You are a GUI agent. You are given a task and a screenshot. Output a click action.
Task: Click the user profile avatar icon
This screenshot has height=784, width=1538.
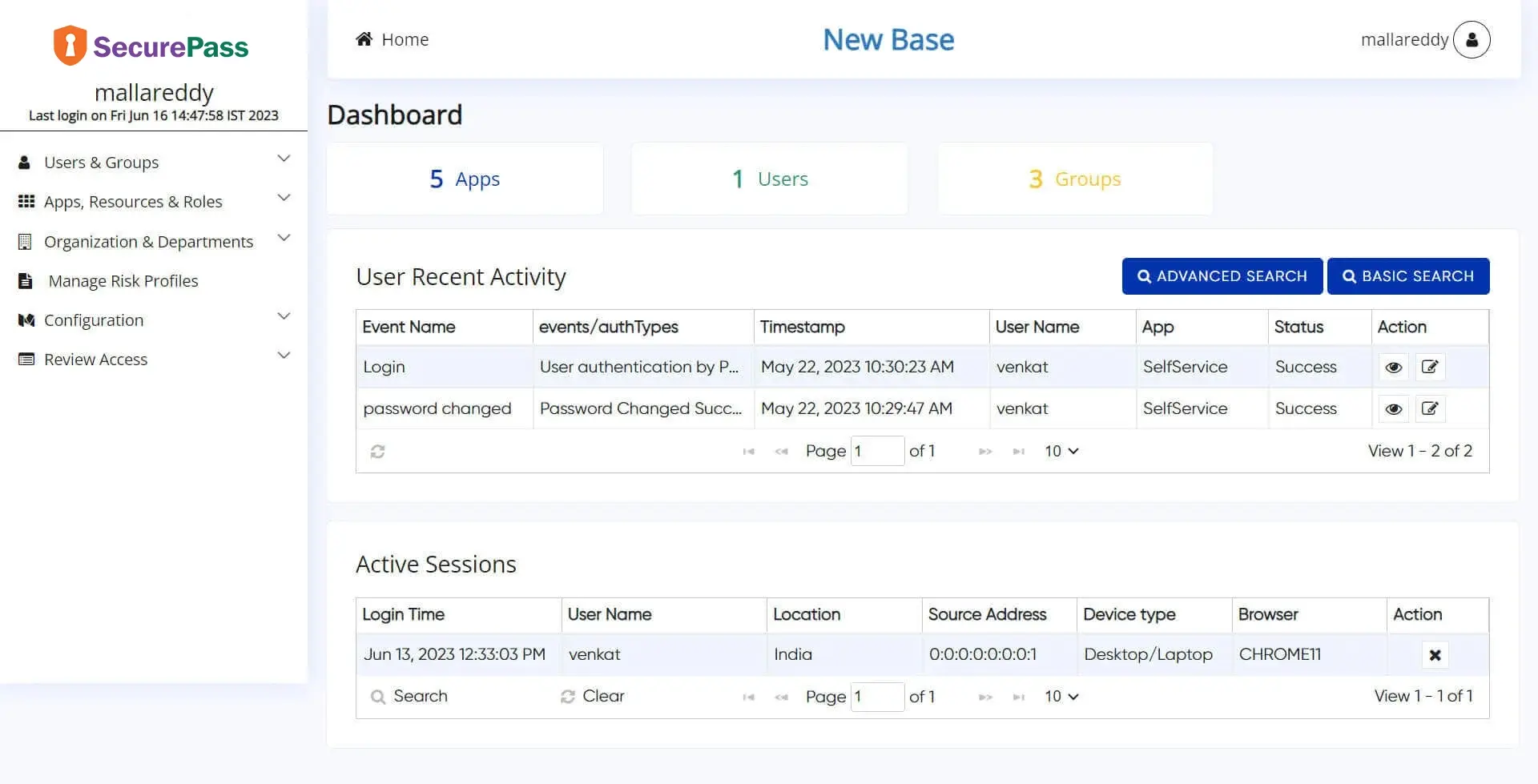1471,40
